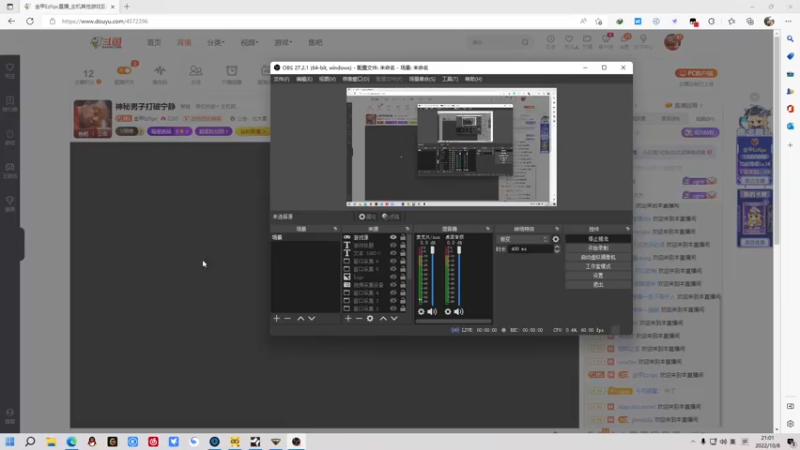800x450 pixels.
Task: Open Windows Start menu on the taskbar
Action: (x=10, y=442)
